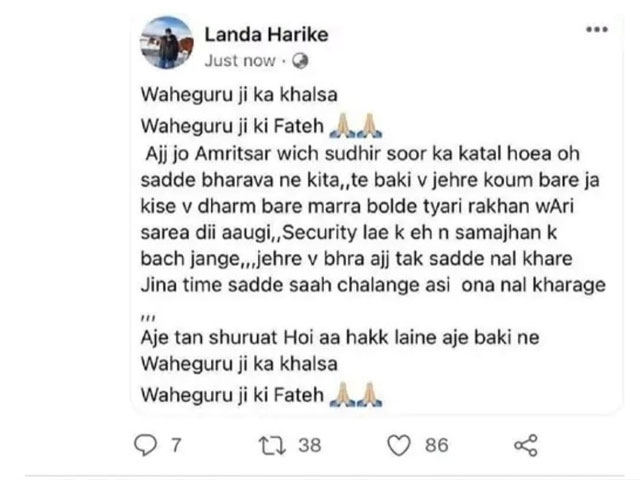This screenshot has width=640, height=480.
Task: Click the retweet arrows icon
Action: click(272, 445)
